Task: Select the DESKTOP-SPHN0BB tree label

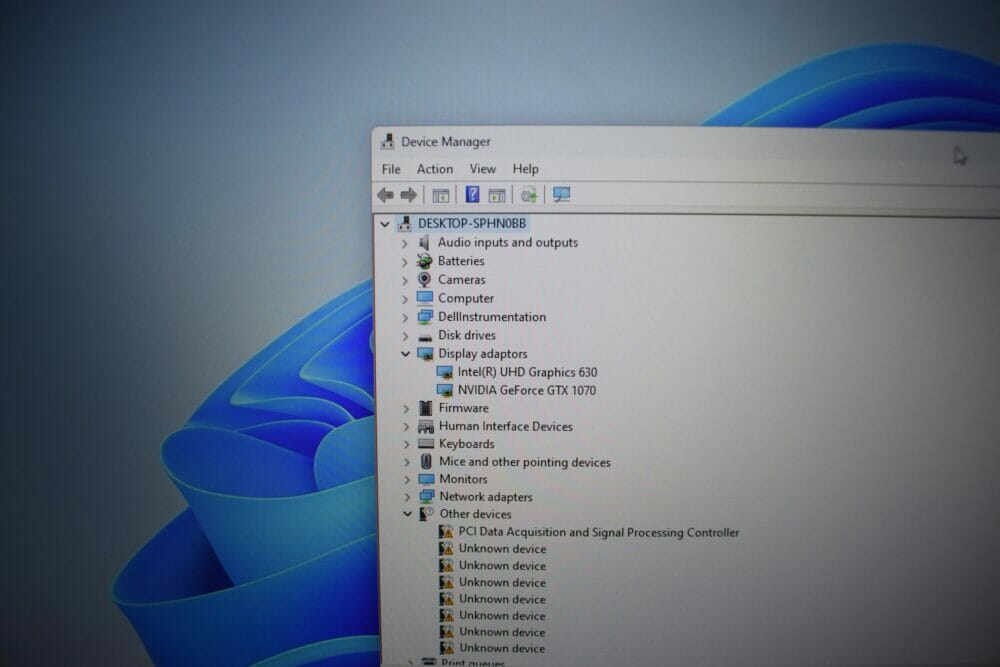Action: (x=472, y=223)
